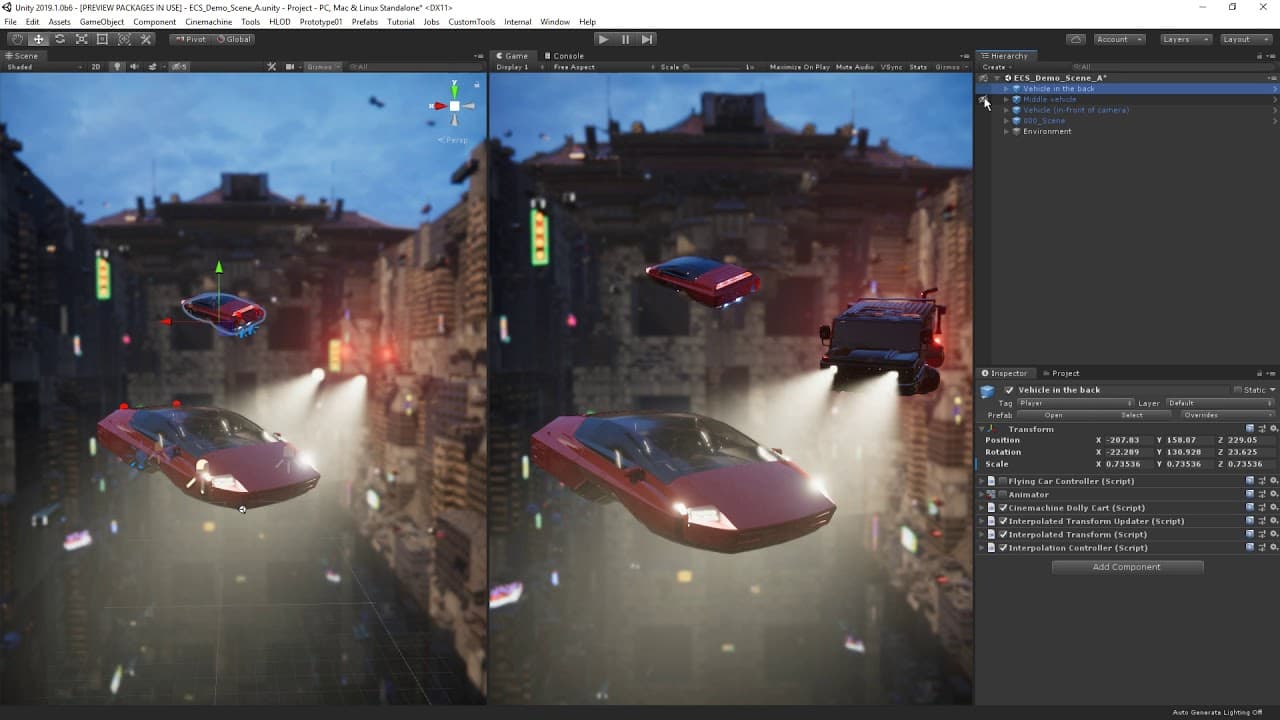Enable Static checkbox in Inspector
The height and width of the screenshot is (720, 1280).
point(1237,390)
